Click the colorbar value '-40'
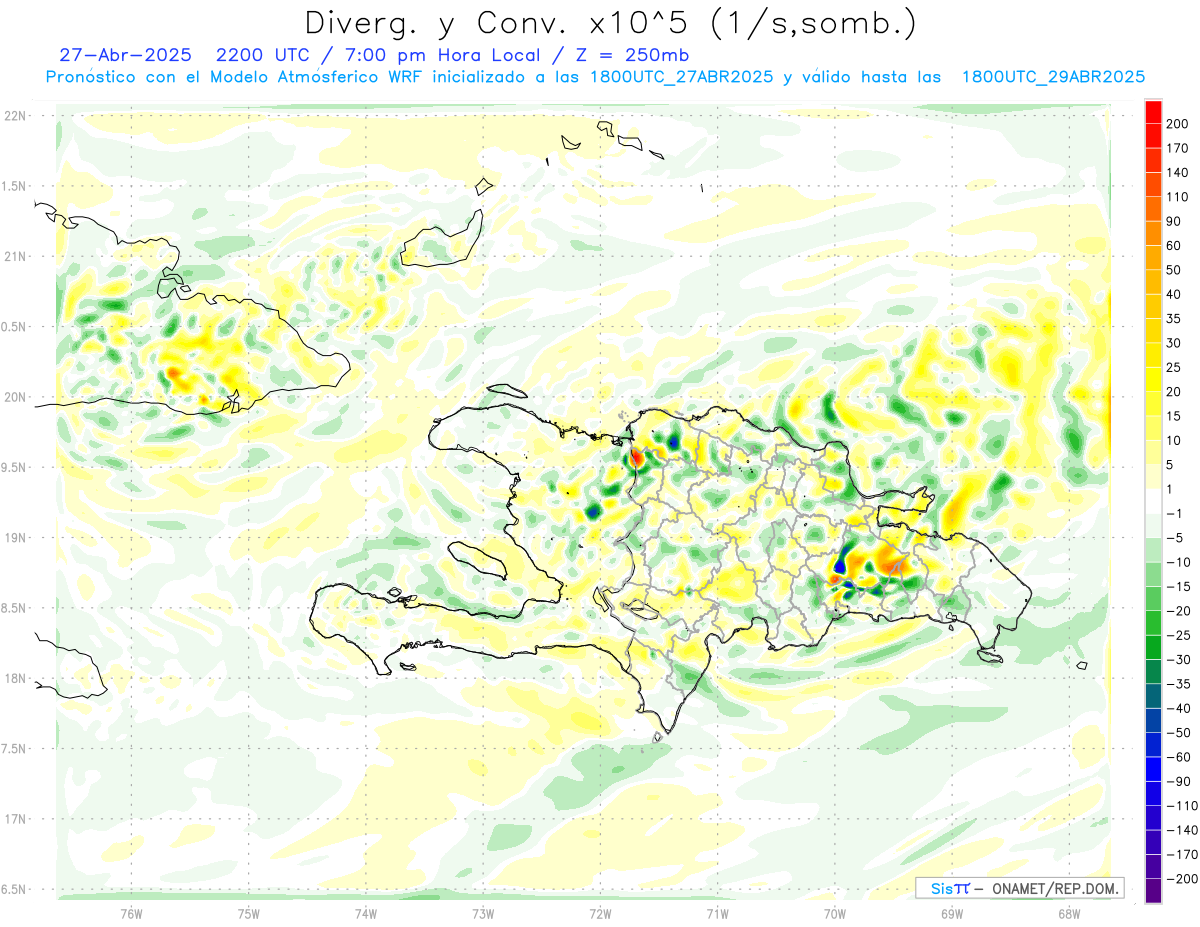 (x=1180, y=708)
